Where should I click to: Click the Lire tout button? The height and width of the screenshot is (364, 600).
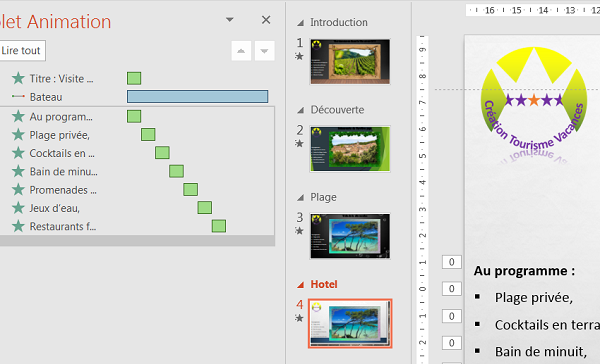point(22,51)
